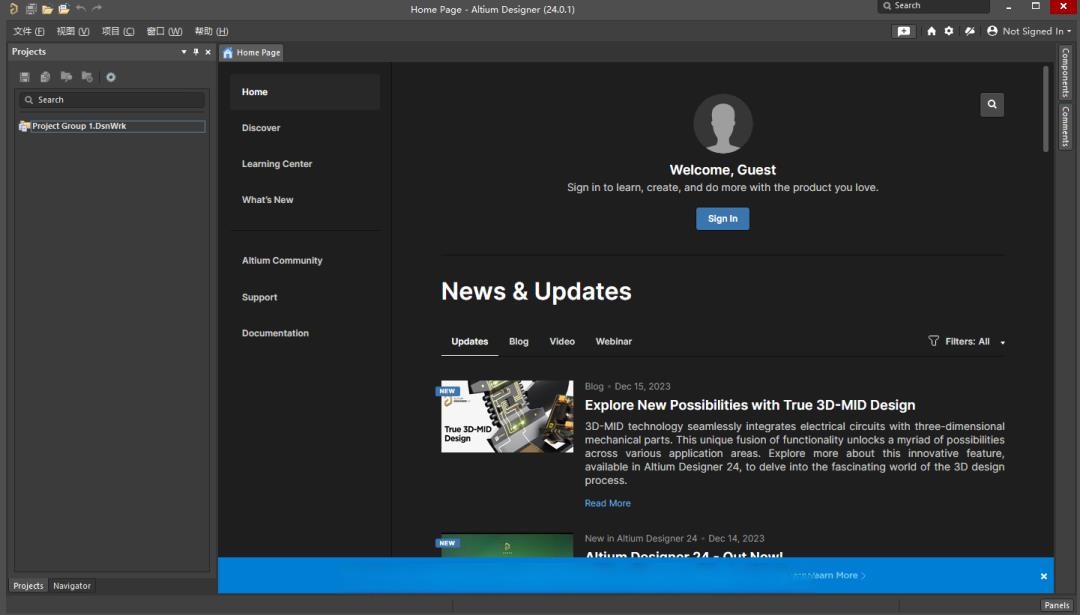This screenshot has width=1080, height=615.
Task: Open a document with the title bar folder icon
Action: (48, 9)
